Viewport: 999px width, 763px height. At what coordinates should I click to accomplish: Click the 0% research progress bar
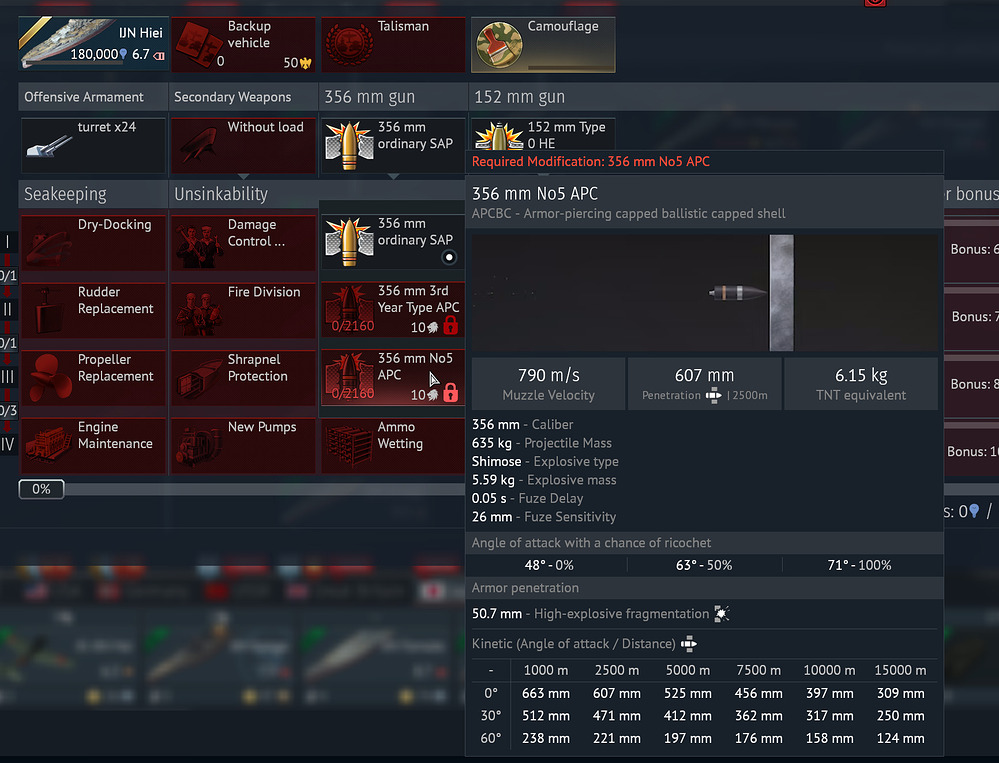point(242,489)
